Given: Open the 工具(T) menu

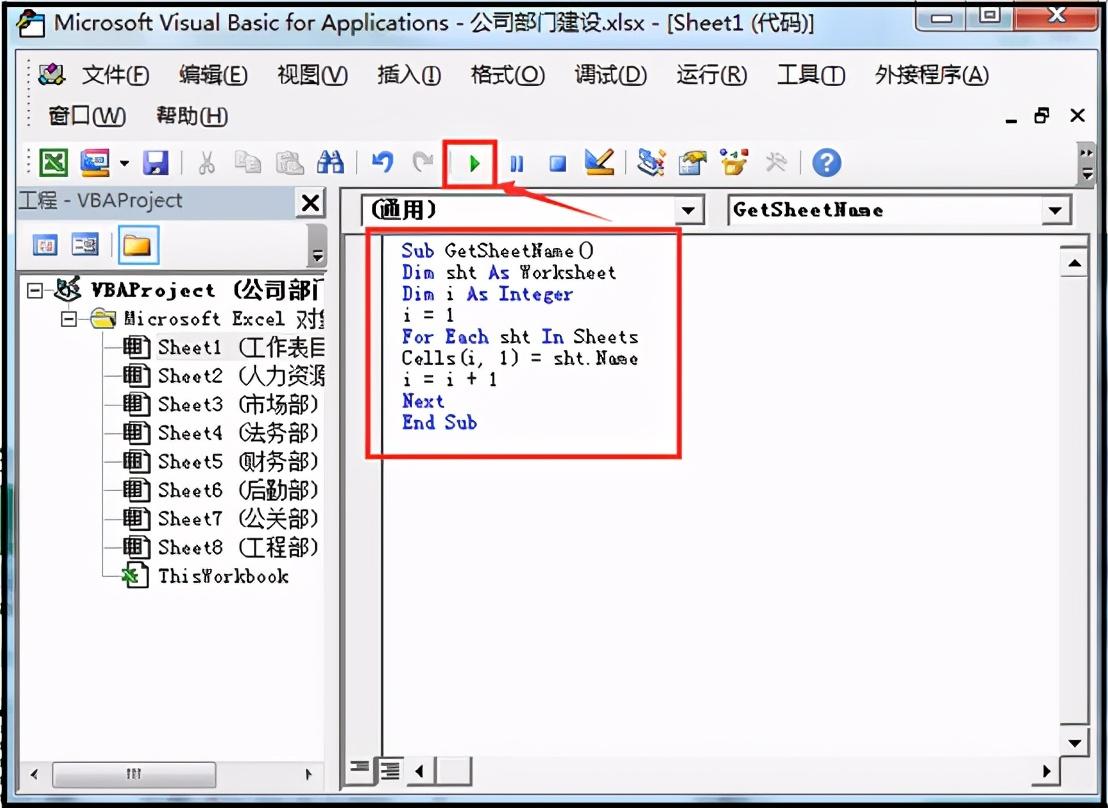Looking at the screenshot, I should click(x=811, y=74).
